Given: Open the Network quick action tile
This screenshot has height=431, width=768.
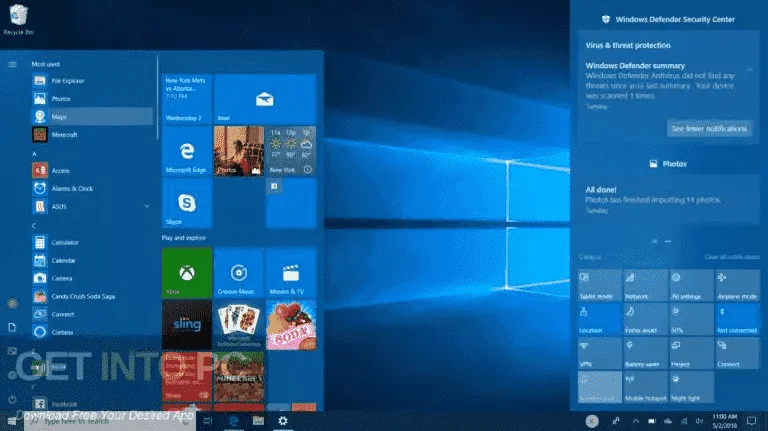Looking at the screenshot, I should [645, 286].
